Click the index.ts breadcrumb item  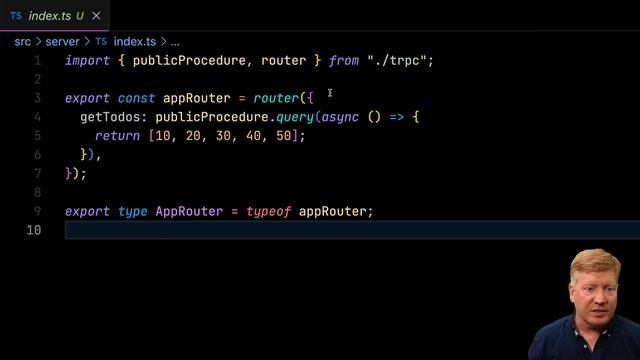pos(135,42)
